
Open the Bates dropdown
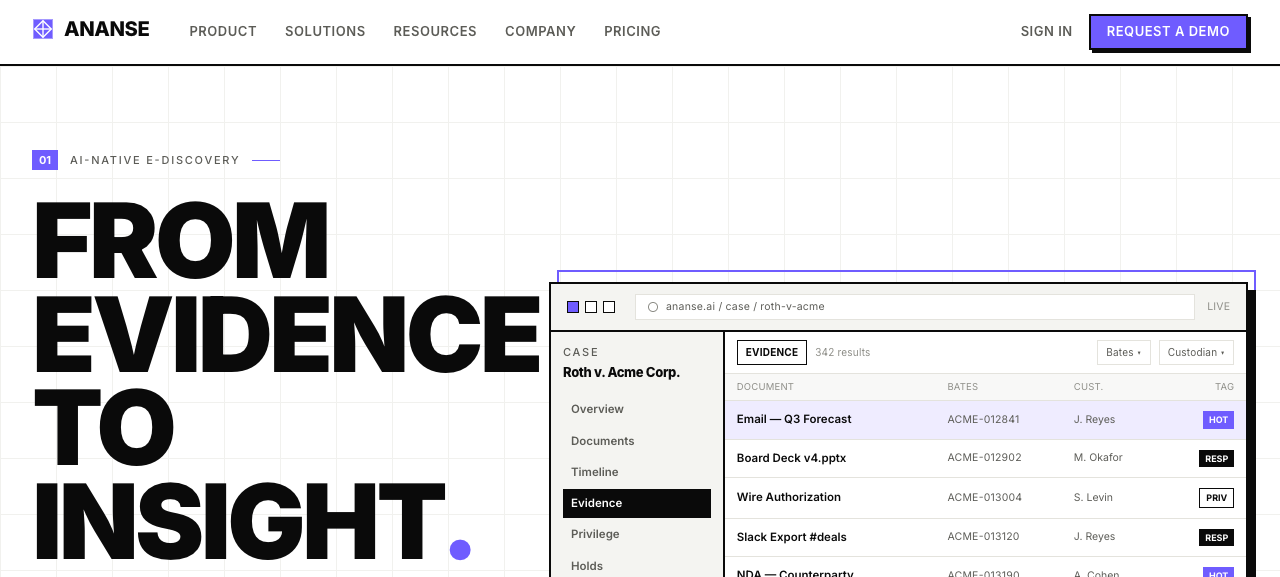1124,352
